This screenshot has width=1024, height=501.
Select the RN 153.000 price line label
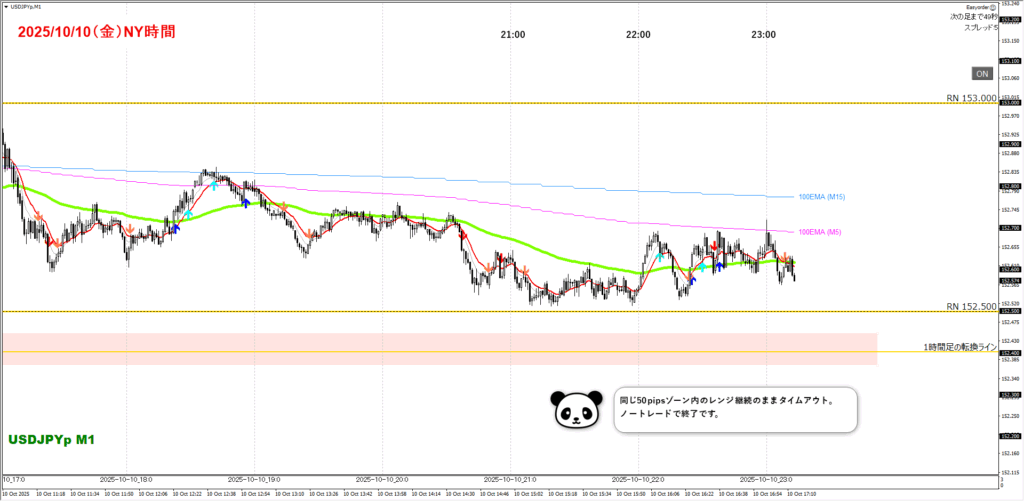click(x=970, y=98)
